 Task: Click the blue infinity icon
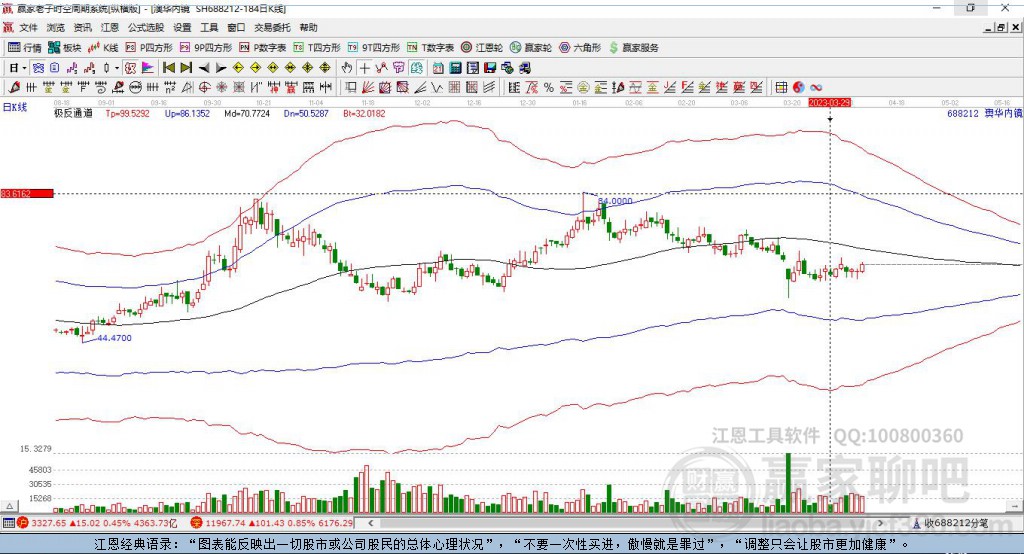click(816, 87)
